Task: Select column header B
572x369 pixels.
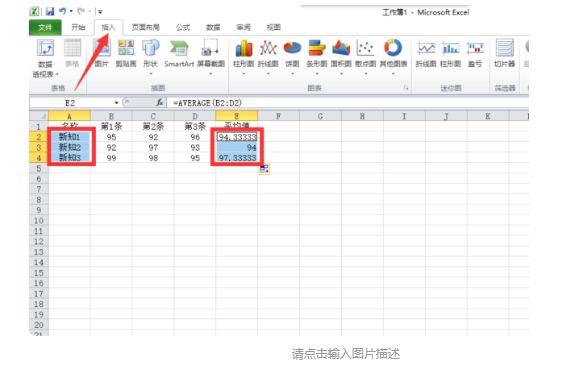Action: pos(111,116)
